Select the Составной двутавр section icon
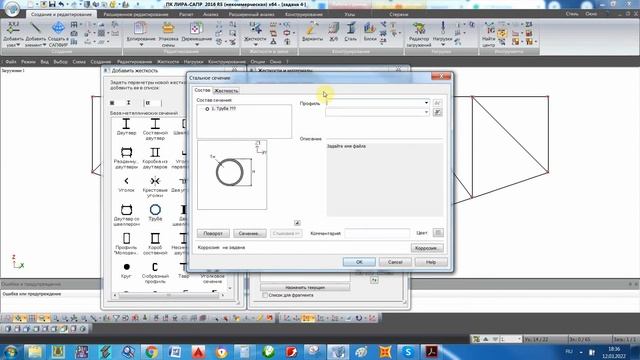This screenshot has height=360, width=640. coord(155,124)
